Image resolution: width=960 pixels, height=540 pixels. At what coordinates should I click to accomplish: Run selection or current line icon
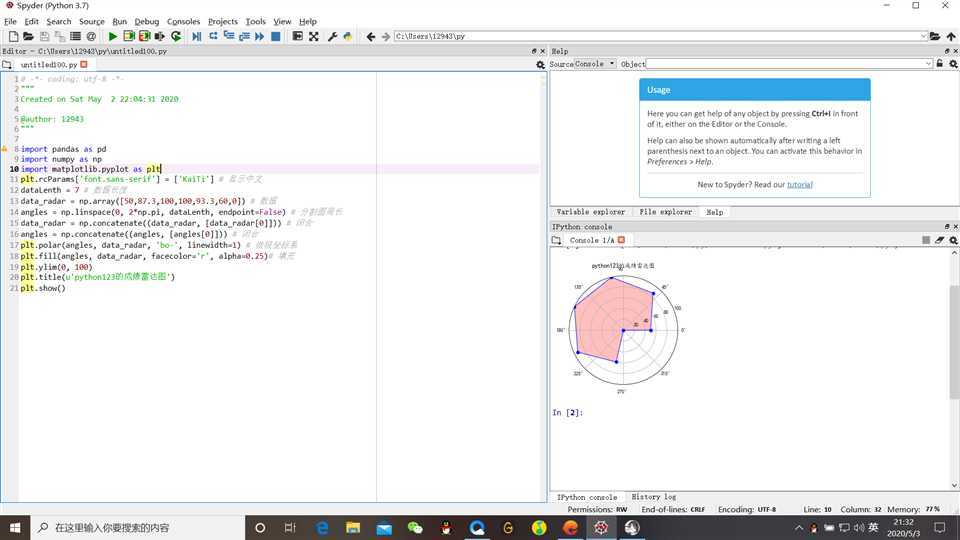160,37
